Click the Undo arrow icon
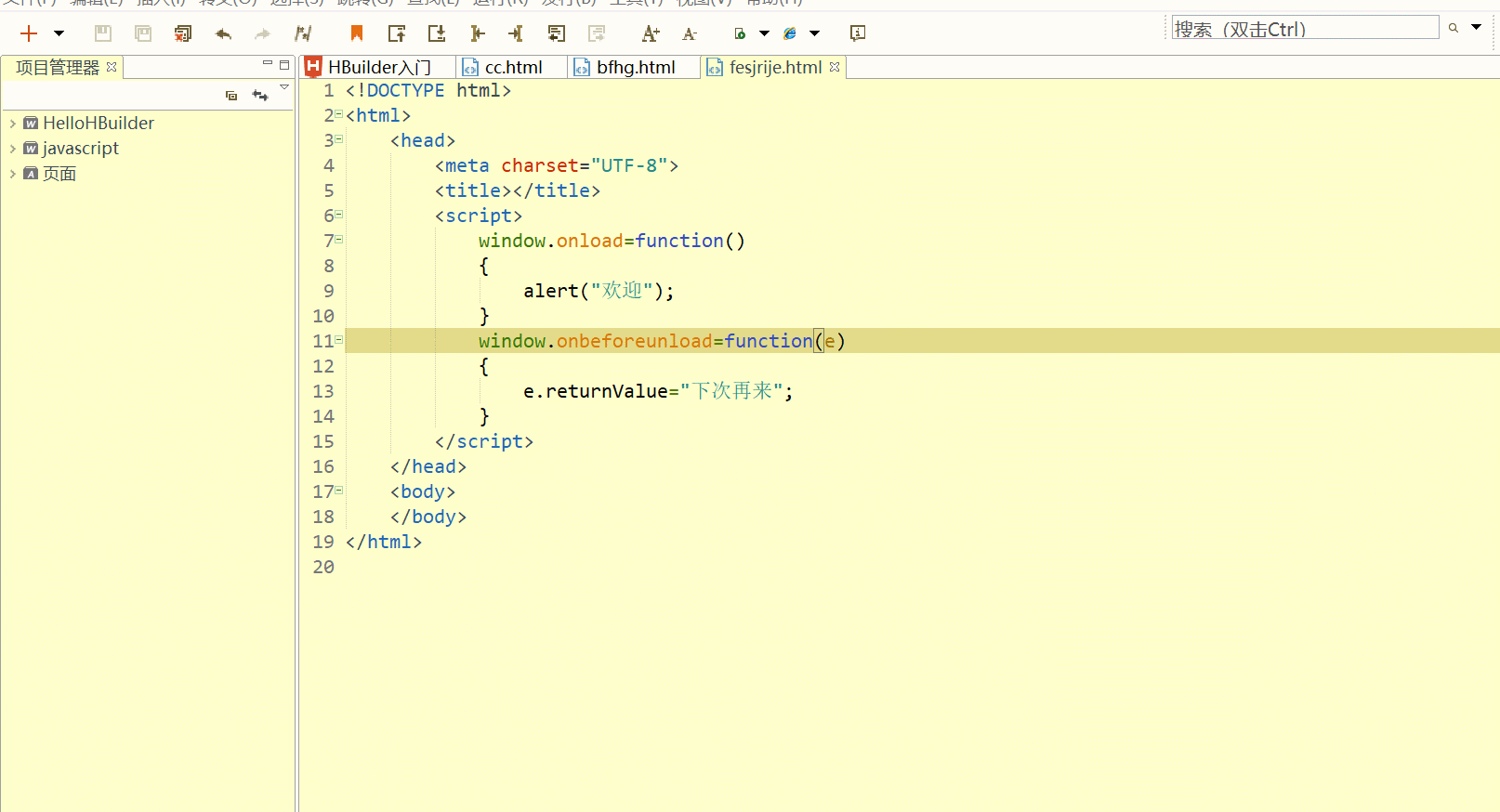The image size is (1500, 812). click(223, 33)
